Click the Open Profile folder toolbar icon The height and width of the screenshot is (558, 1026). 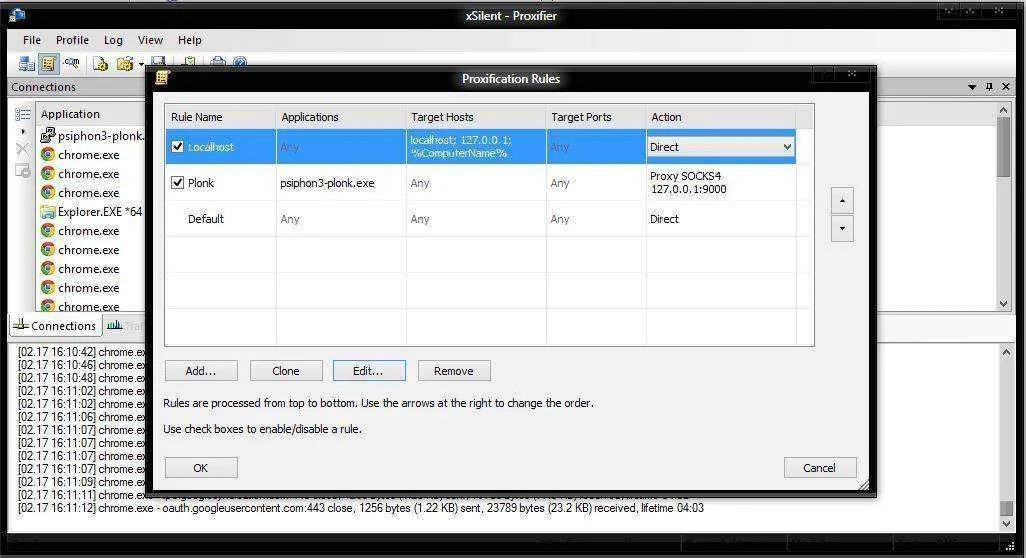point(124,63)
